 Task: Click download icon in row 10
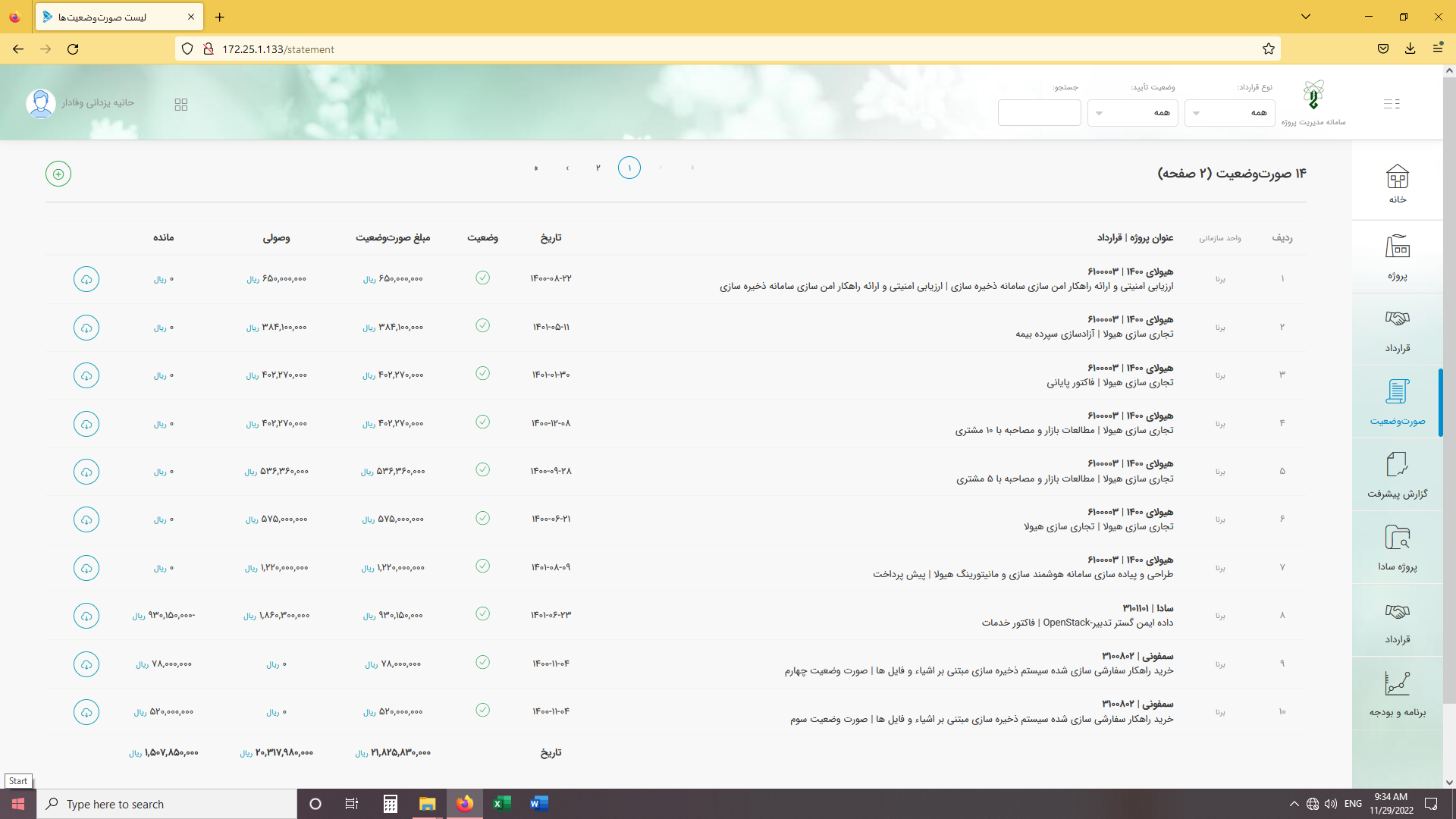[86, 712]
